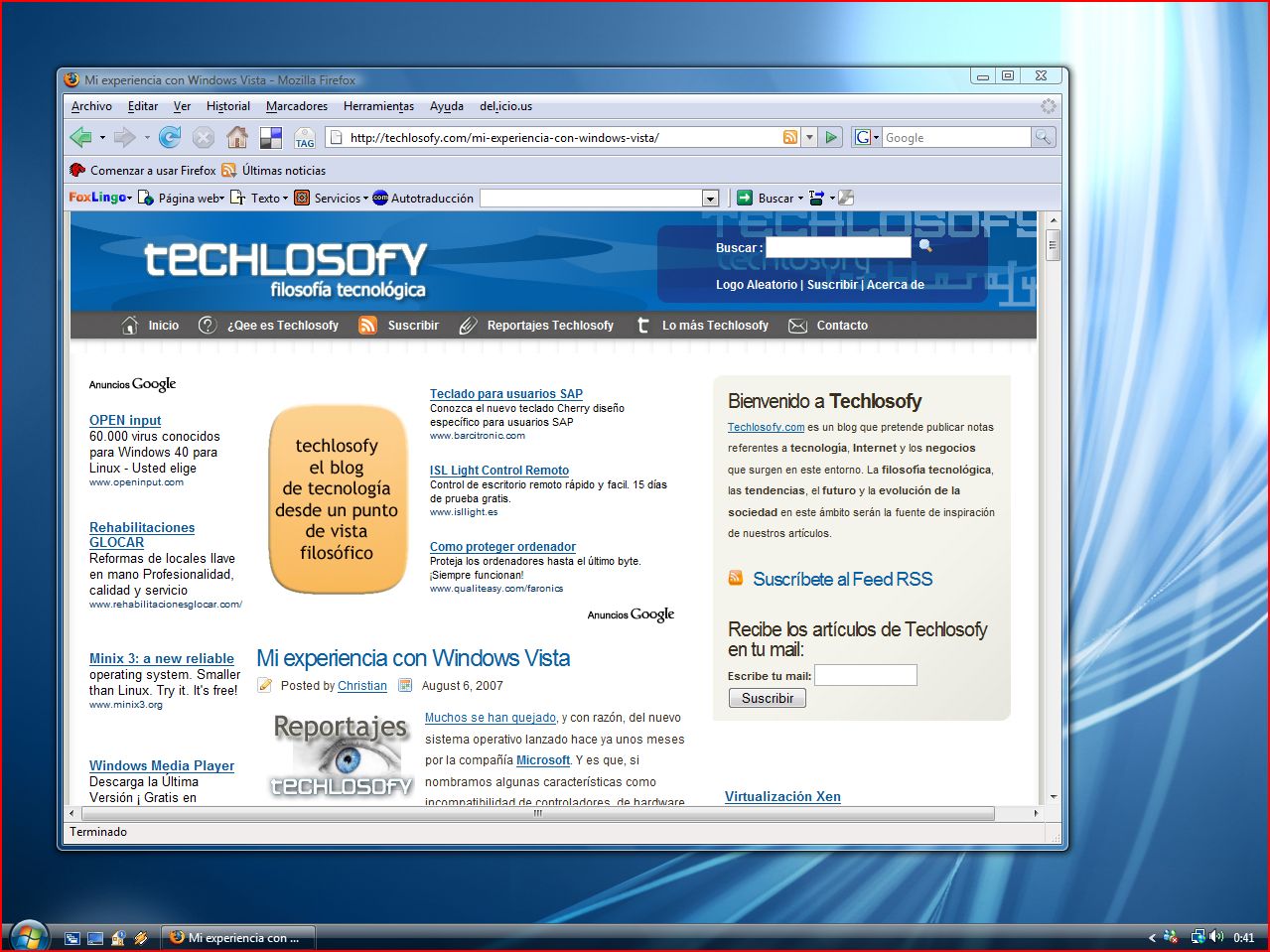This screenshot has height=952, width=1270.
Task: Click the search magnifier in Google box
Action: (x=1043, y=137)
